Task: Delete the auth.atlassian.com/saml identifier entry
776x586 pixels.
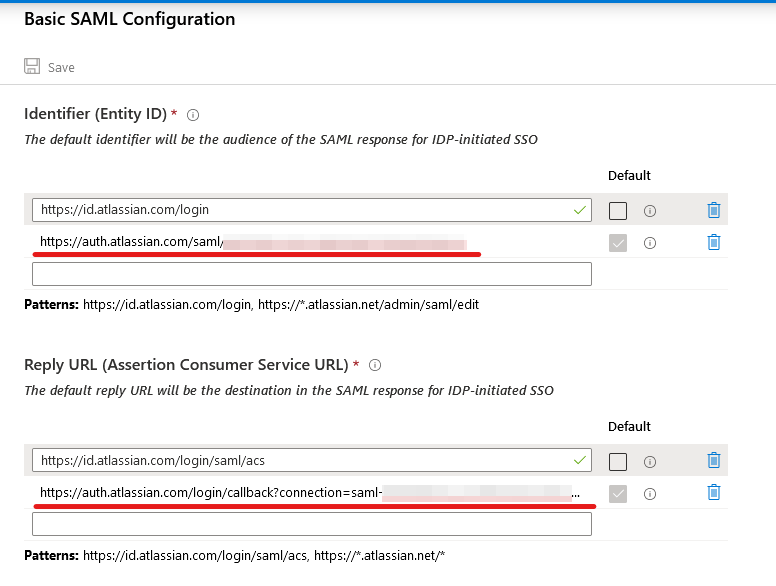Action: click(x=713, y=242)
